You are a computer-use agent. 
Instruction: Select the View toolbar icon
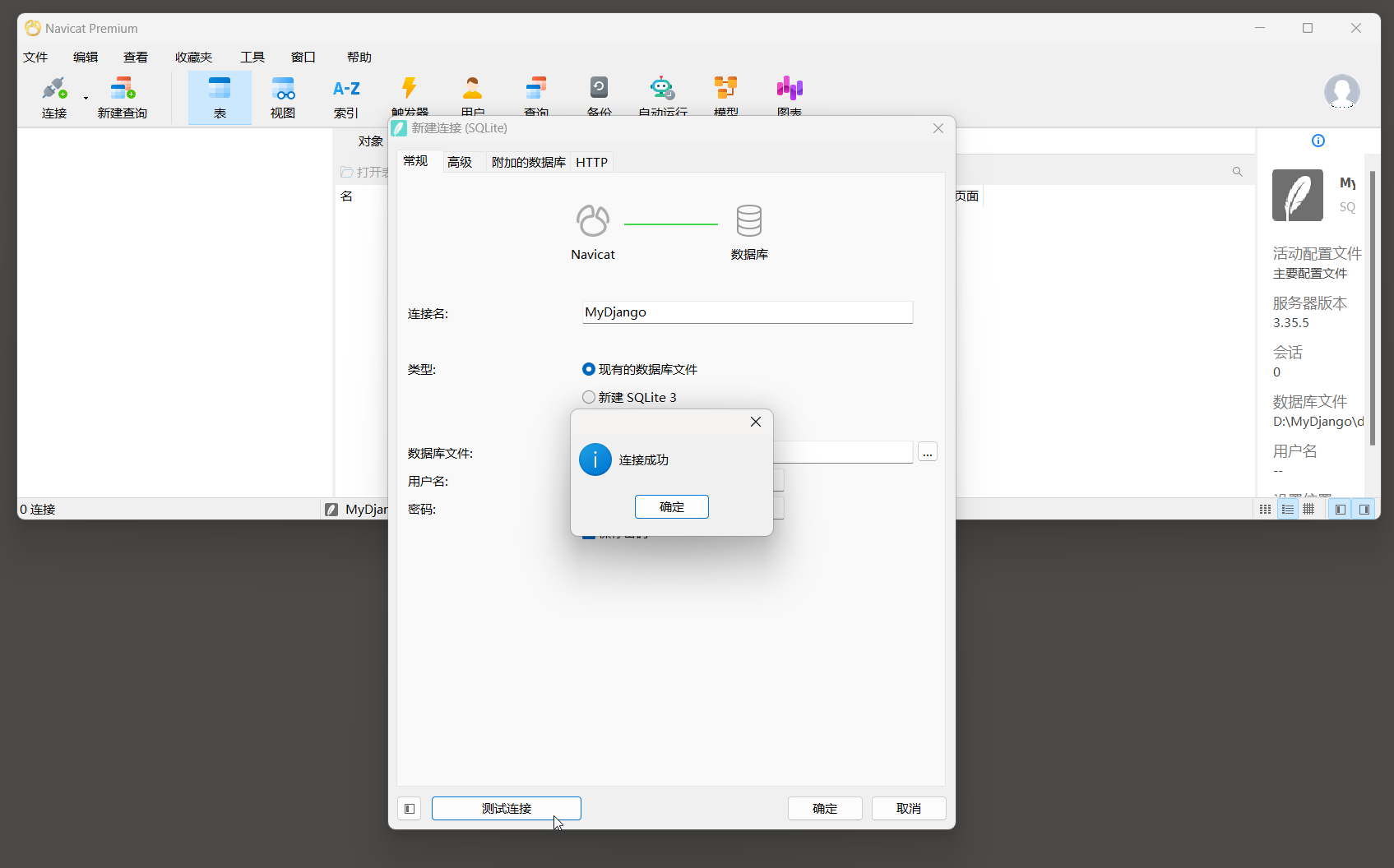pyautogui.click(x=283, y=88)
